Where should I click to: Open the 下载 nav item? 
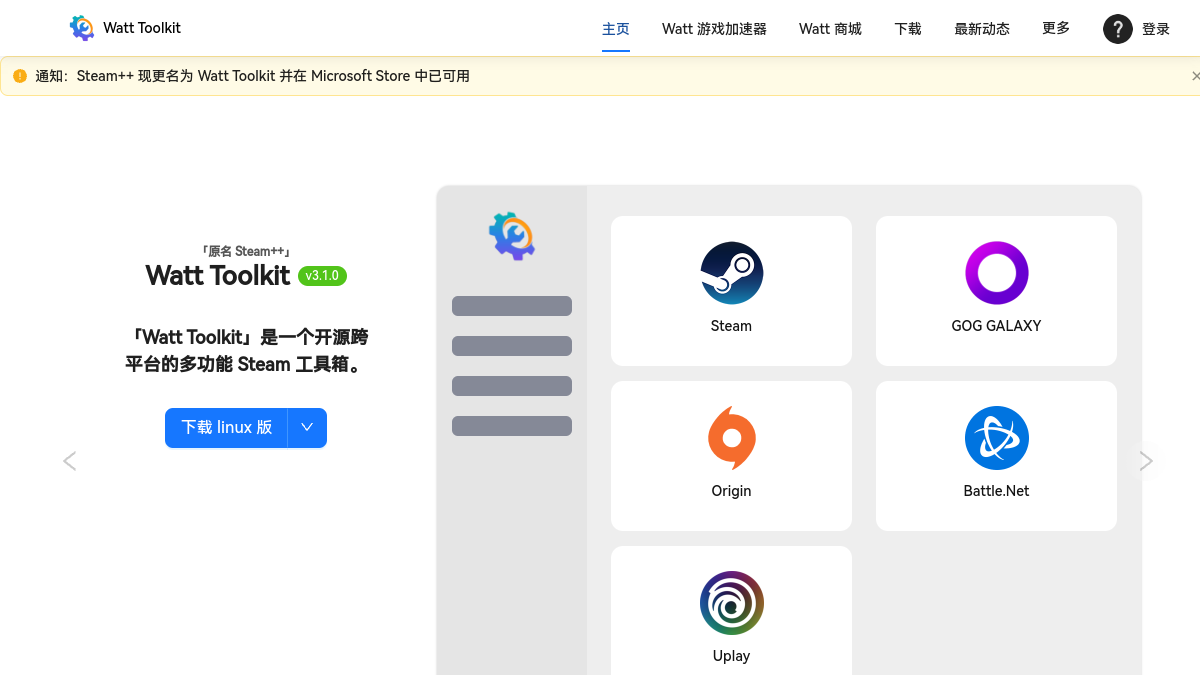pos(908,29)
